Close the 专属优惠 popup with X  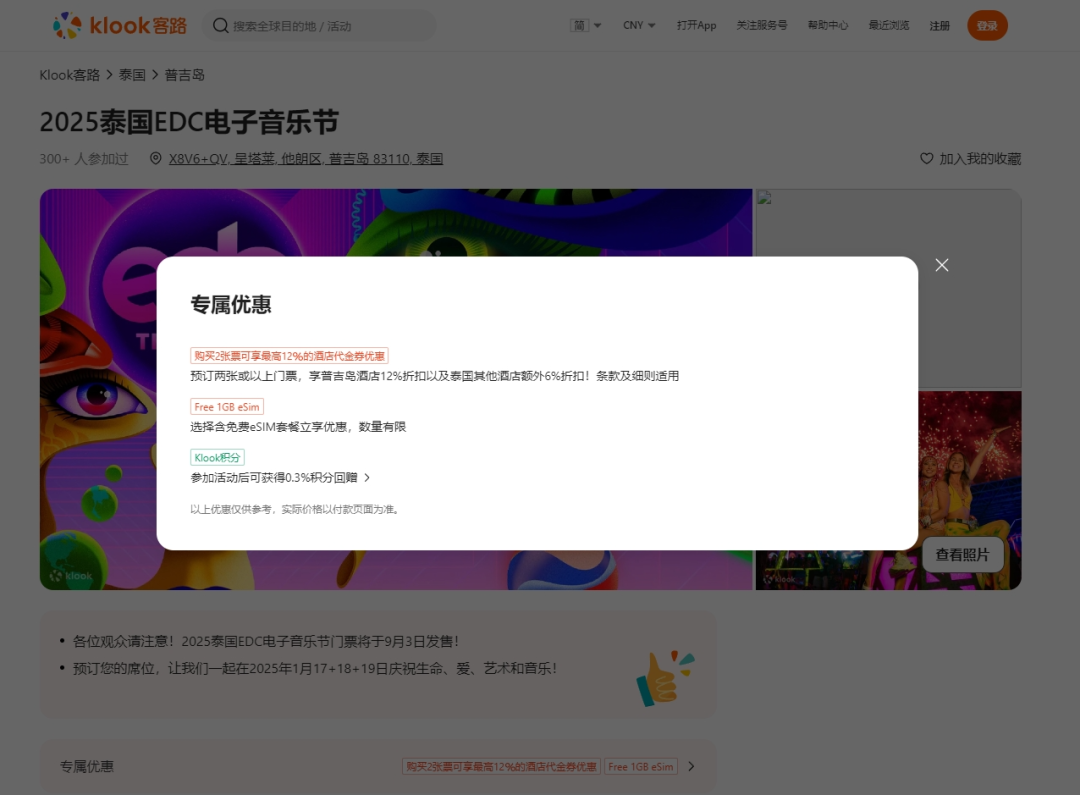click(942, 265)
